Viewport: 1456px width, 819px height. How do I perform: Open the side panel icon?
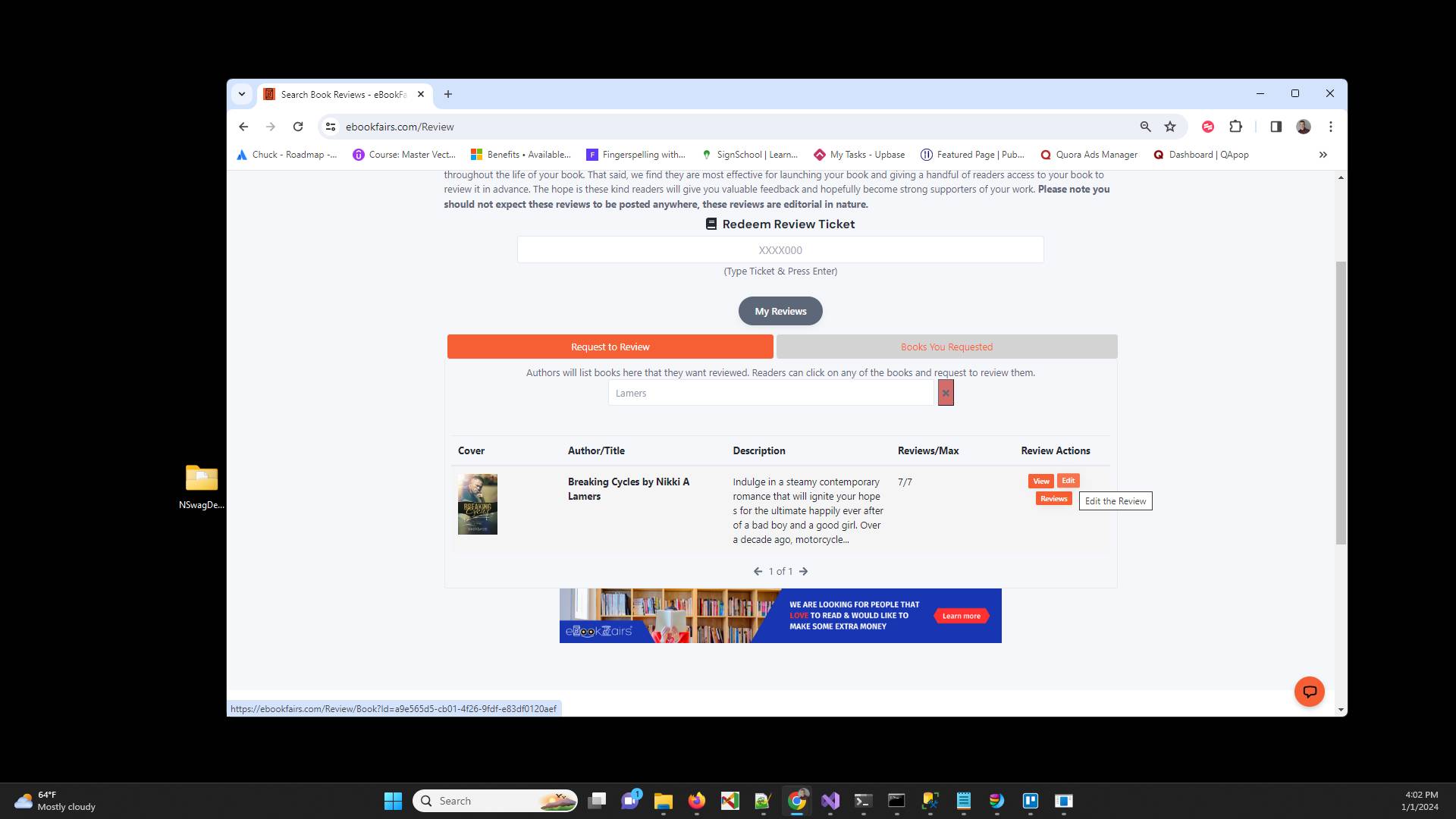click(x=1276, y=127)
